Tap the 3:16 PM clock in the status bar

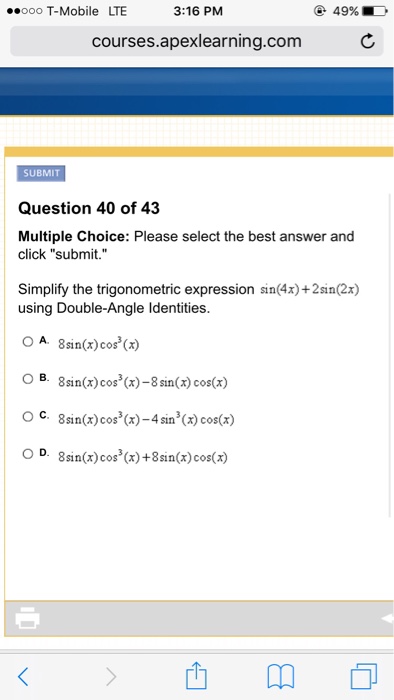(x=198, y=11)
